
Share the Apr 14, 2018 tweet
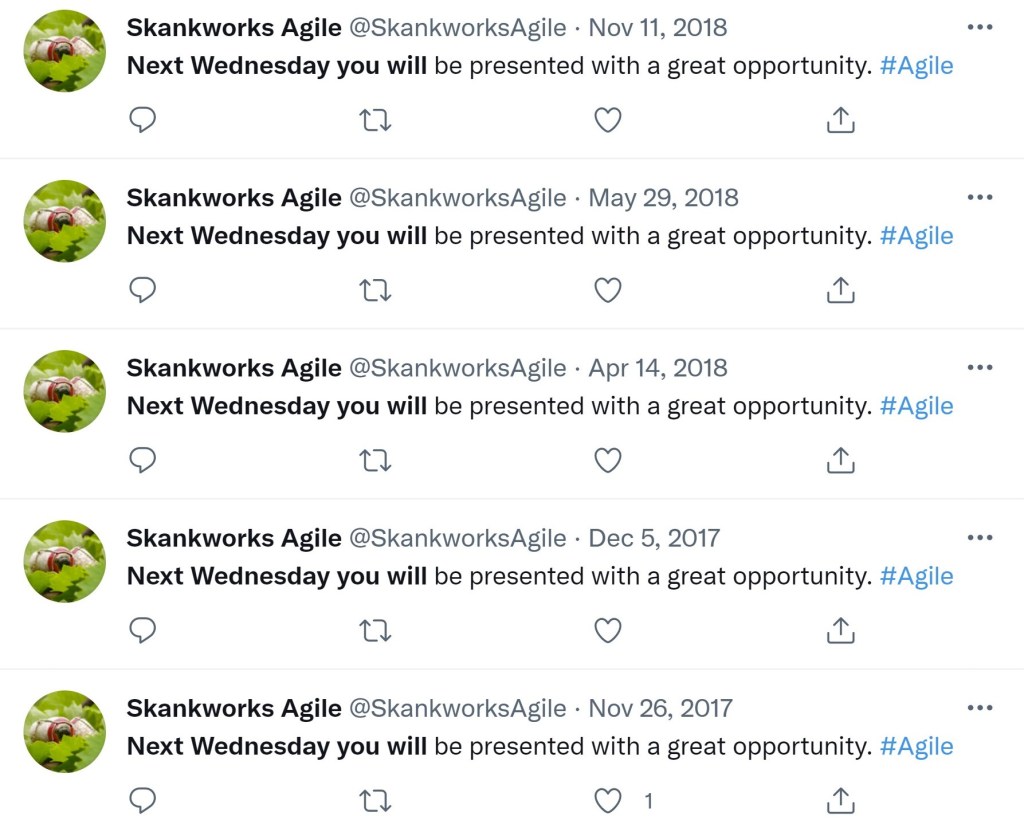pyautogui.click(x=841, y=461)
